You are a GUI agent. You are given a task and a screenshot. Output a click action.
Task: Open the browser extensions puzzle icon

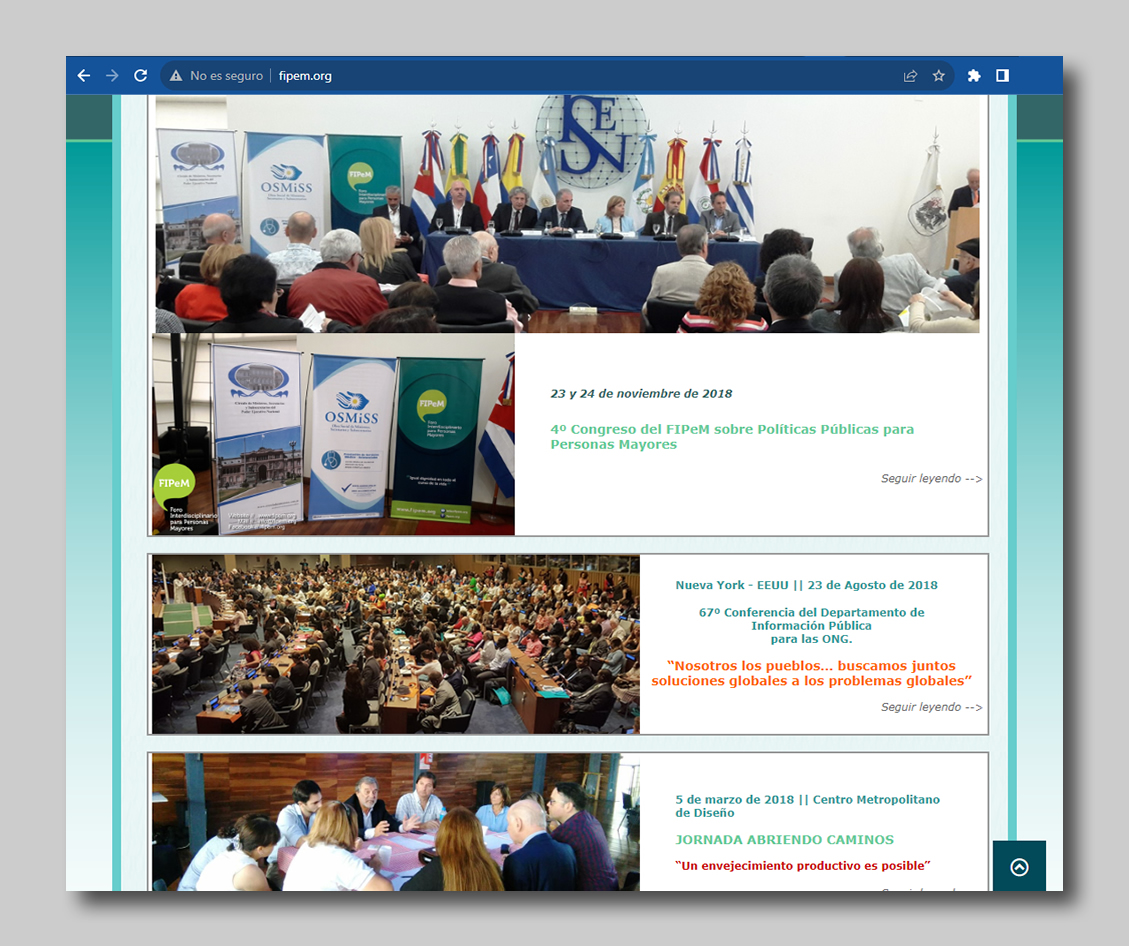973,76
